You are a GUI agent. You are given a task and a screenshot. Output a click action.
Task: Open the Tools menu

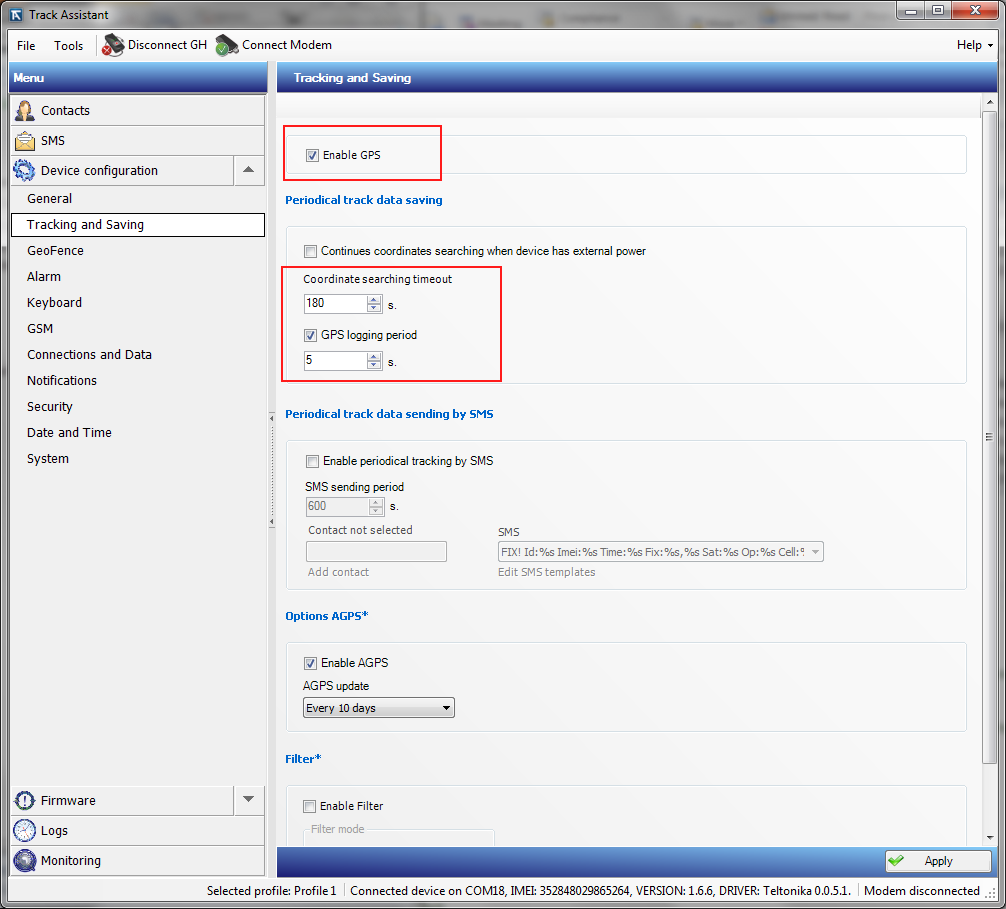(x=69, y=46)
